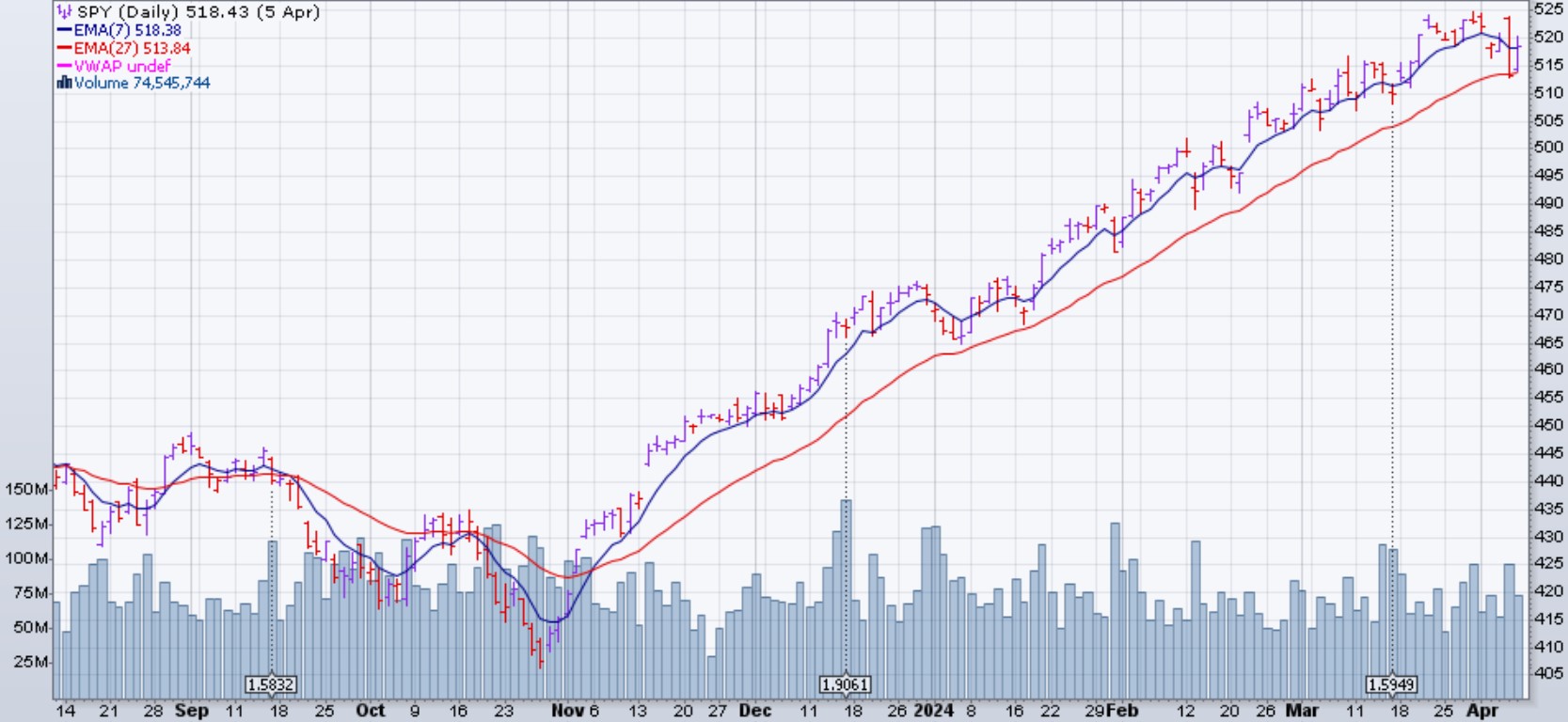The height and width of the screenshot is (722, 1568).
Task: Click the EMA(27) 513.84 legend label
Action: click(132, 48)
